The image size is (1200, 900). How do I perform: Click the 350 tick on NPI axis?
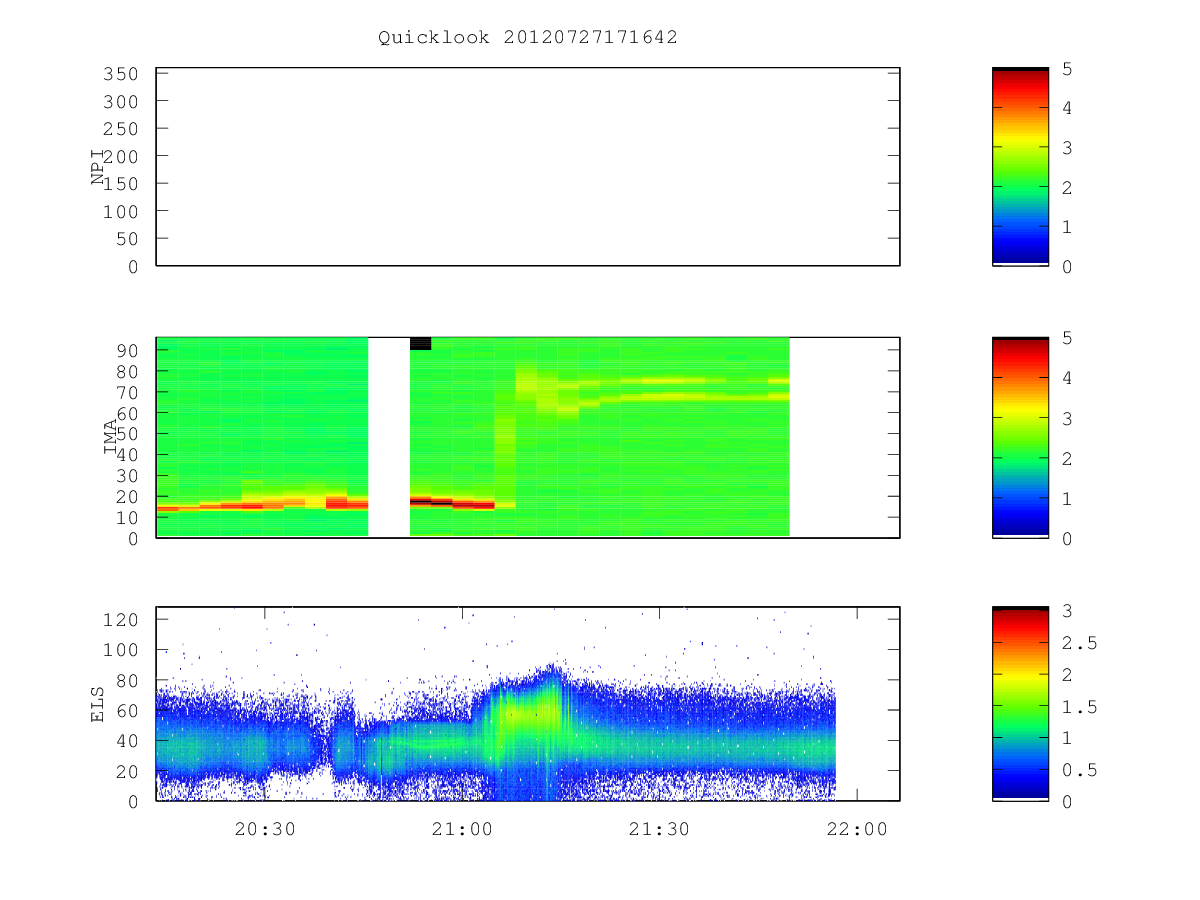point(121,74)
